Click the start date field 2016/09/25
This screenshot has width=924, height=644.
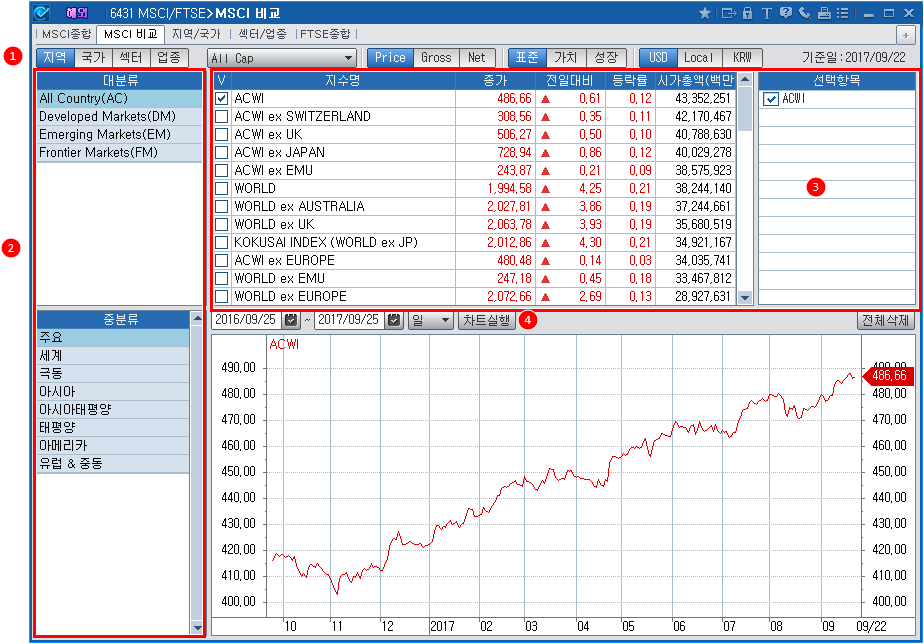pyautogui.click(x=247, y=320)
